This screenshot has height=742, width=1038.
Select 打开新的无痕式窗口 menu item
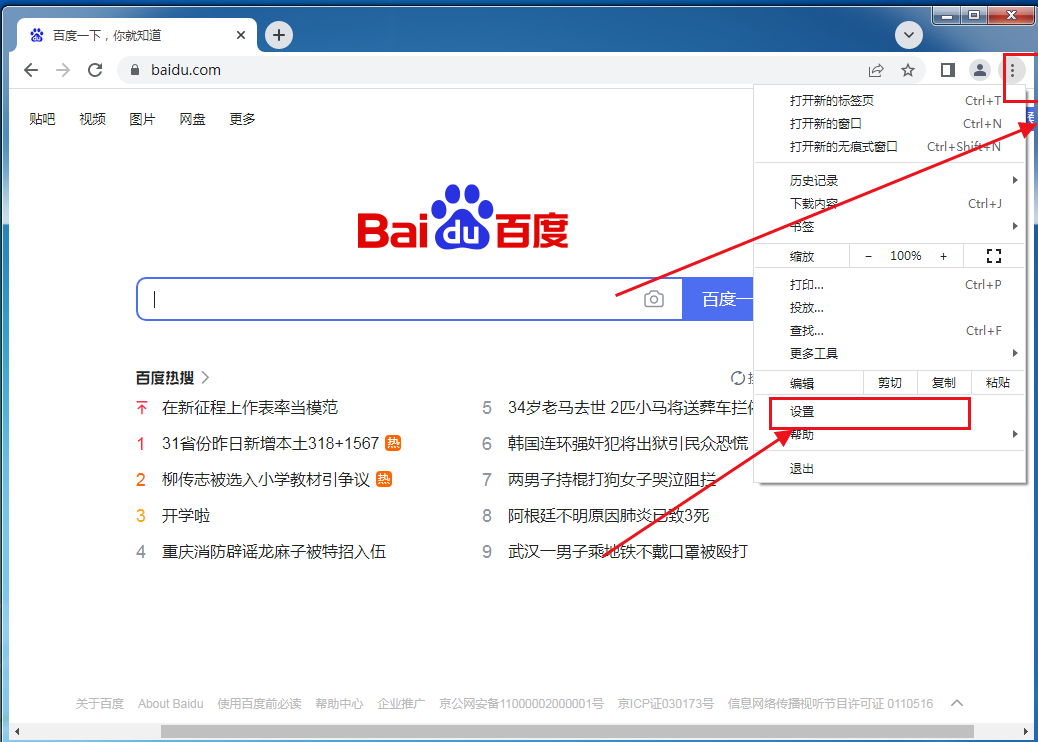click(890, 147)
